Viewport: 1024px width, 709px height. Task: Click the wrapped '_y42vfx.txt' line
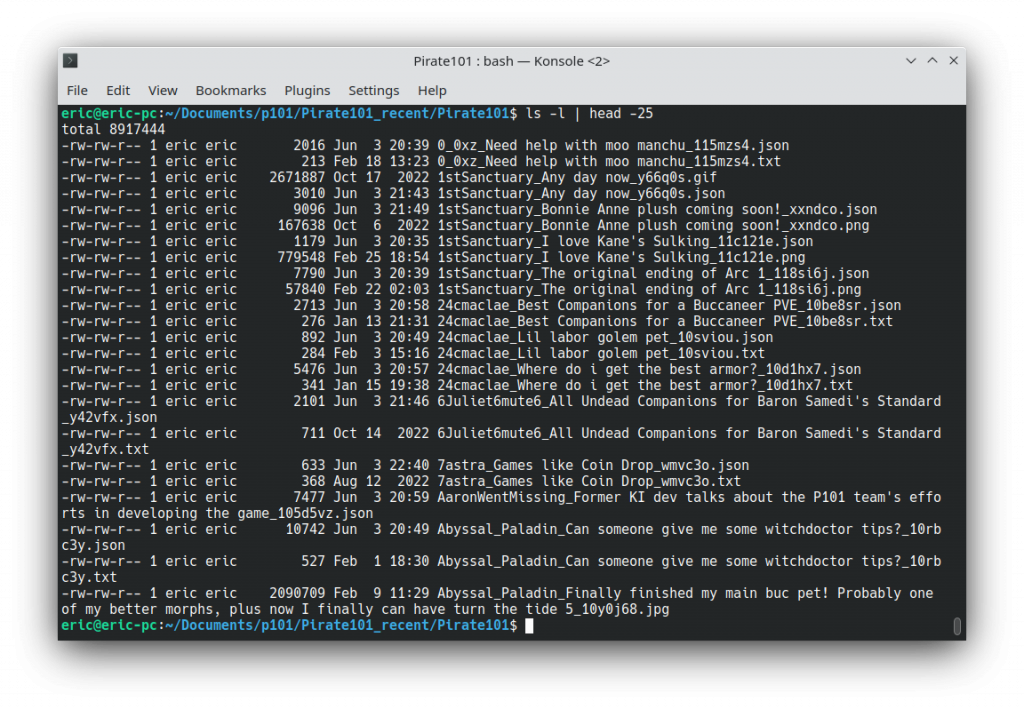[x=105, y=449]
